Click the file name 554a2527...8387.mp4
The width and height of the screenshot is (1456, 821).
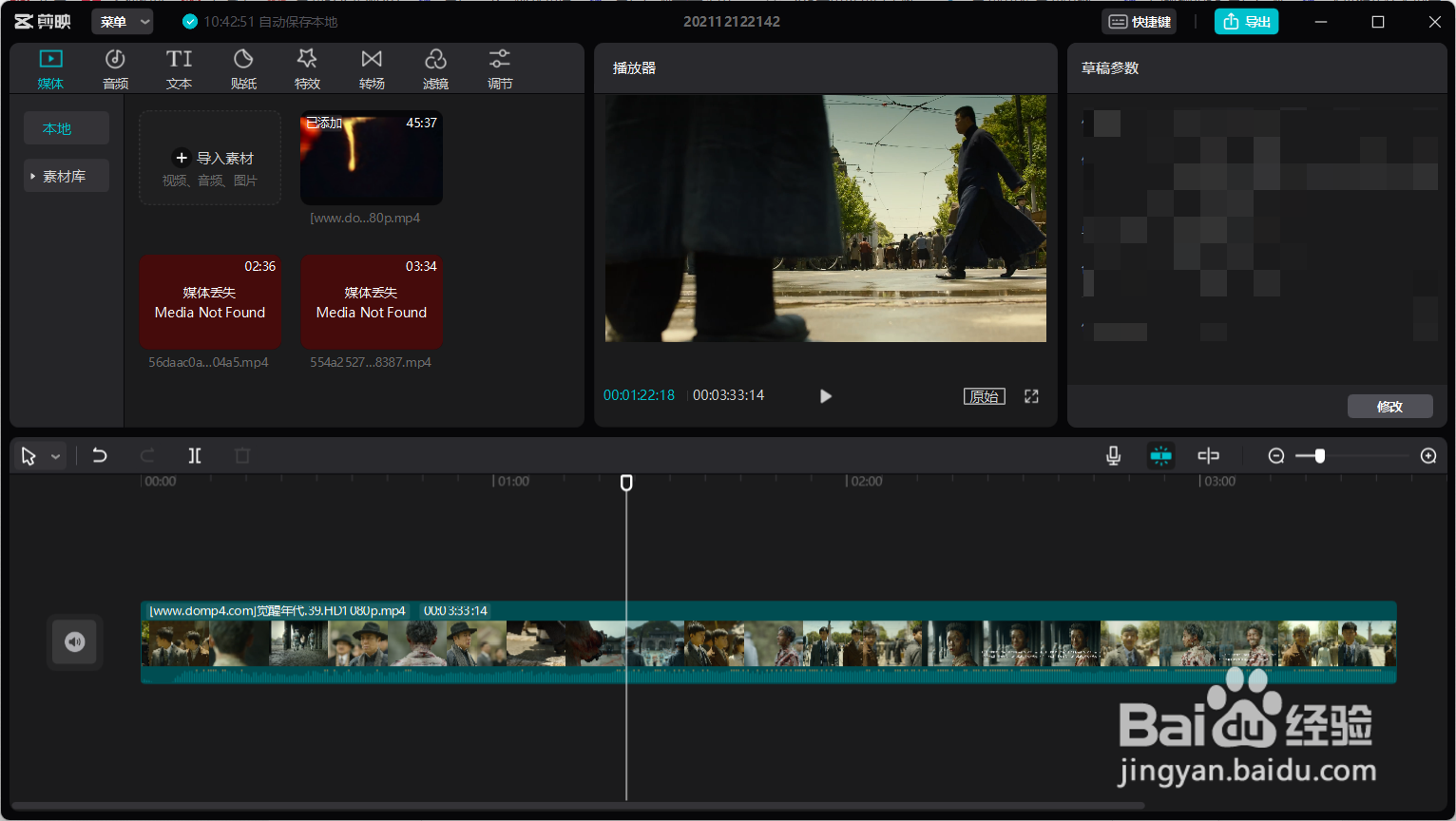371,362
